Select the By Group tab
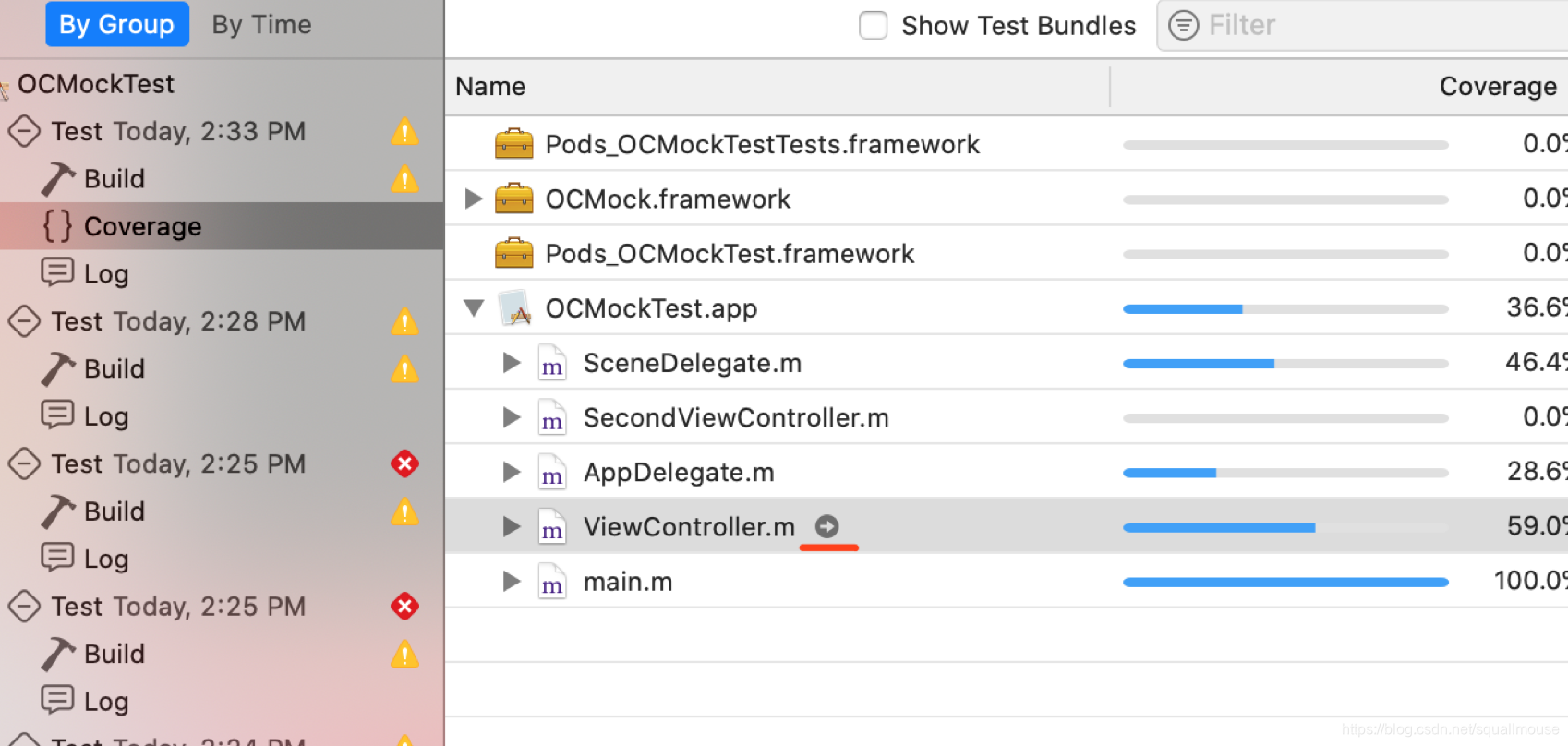Image resolution: width=1568 pixels, height=746 pixels. pos(117,25)
